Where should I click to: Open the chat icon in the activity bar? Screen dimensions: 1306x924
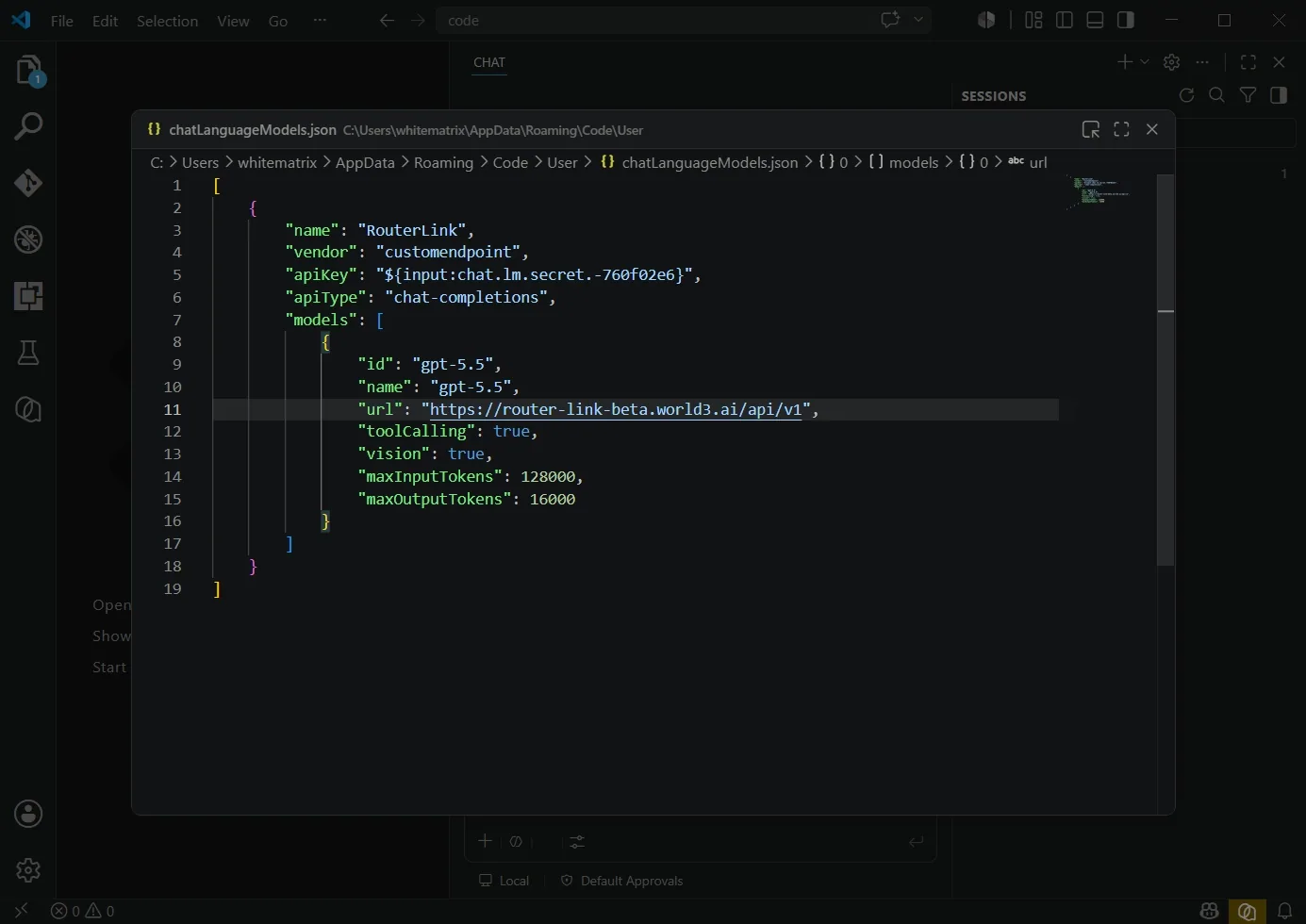point(28,409)
